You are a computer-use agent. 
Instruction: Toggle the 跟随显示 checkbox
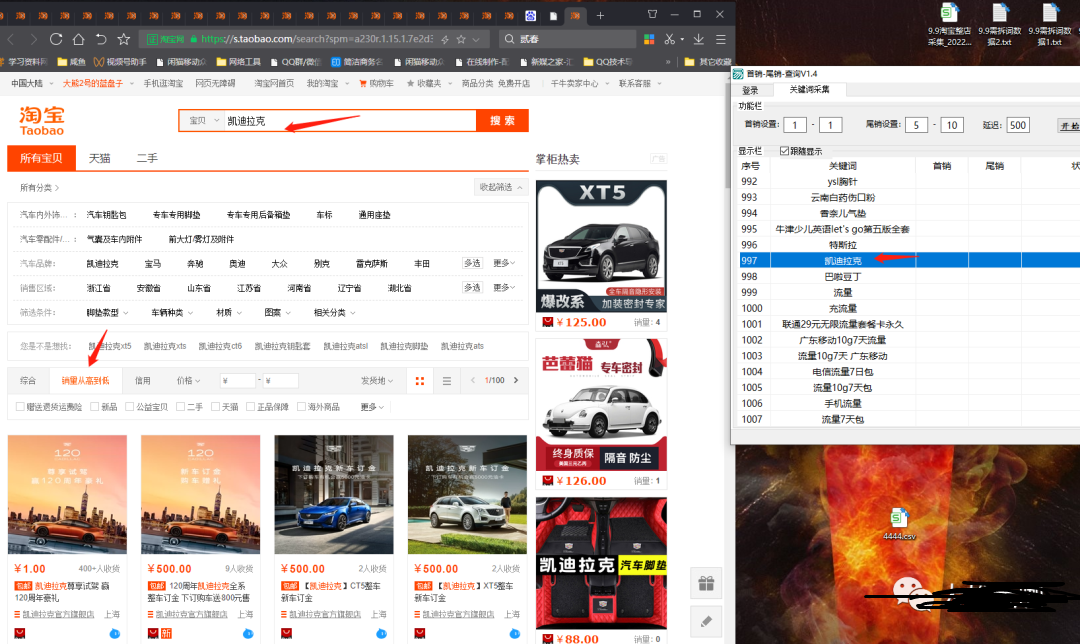(785, 151)
